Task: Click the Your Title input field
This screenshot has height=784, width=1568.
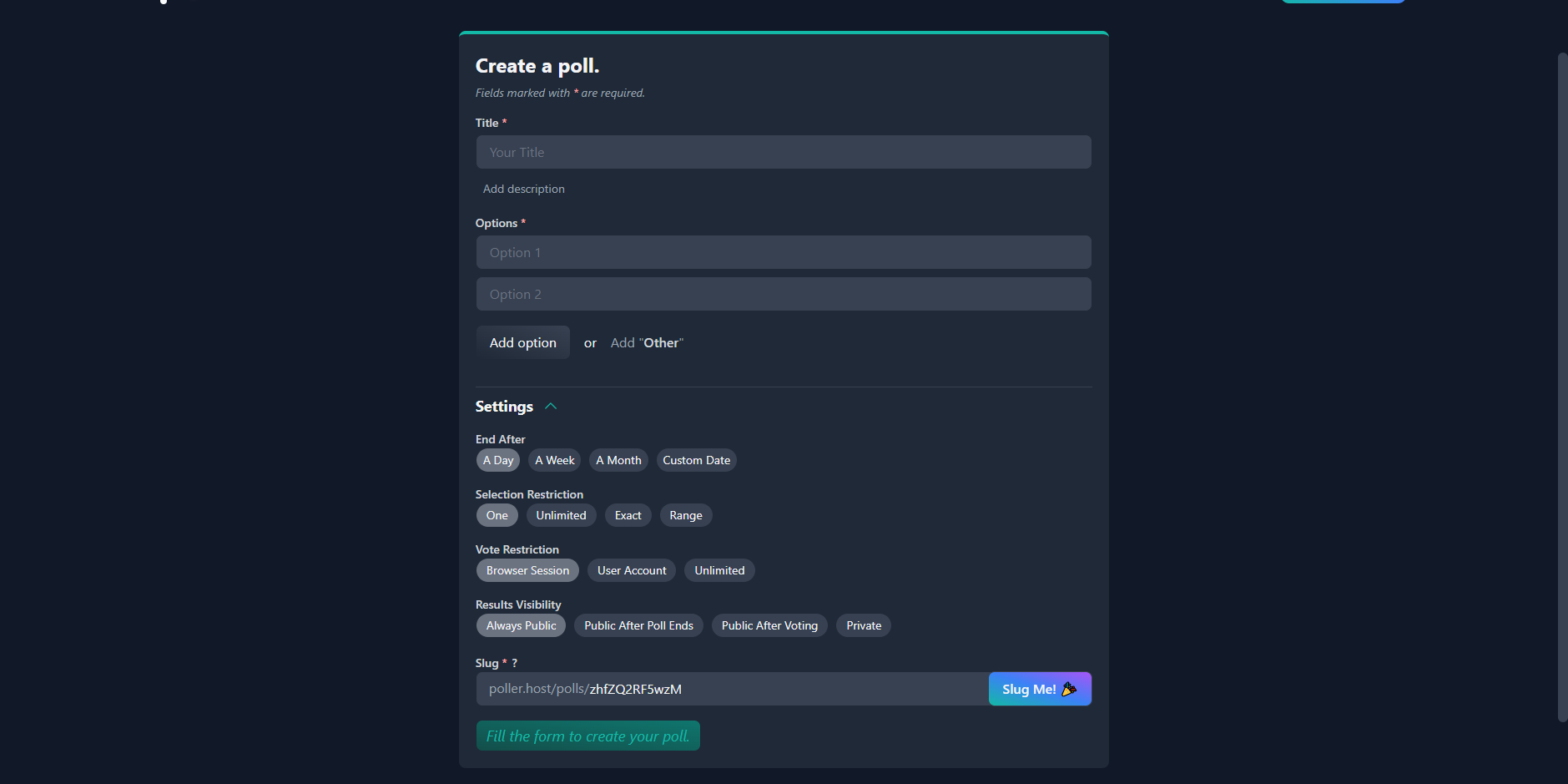Action: pyautogui.click(x=783, y=152)
